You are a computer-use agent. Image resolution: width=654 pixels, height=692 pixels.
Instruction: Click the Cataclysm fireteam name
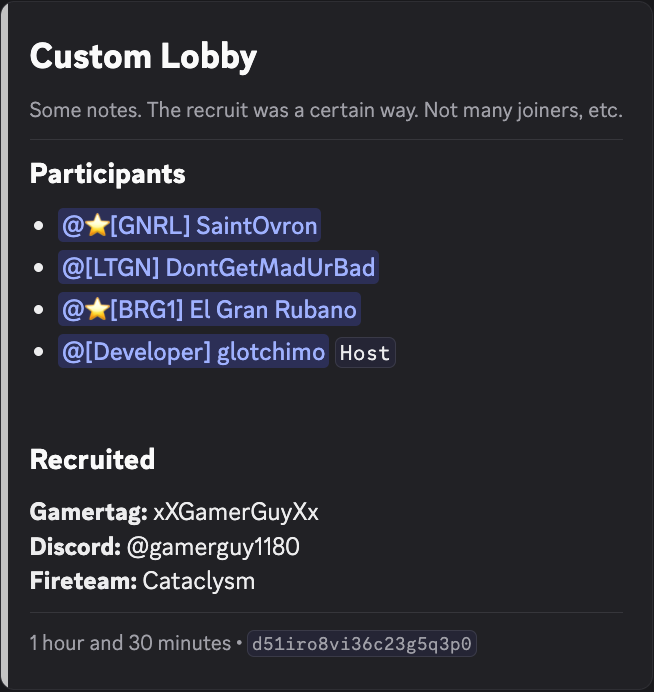tap(199, 580)
